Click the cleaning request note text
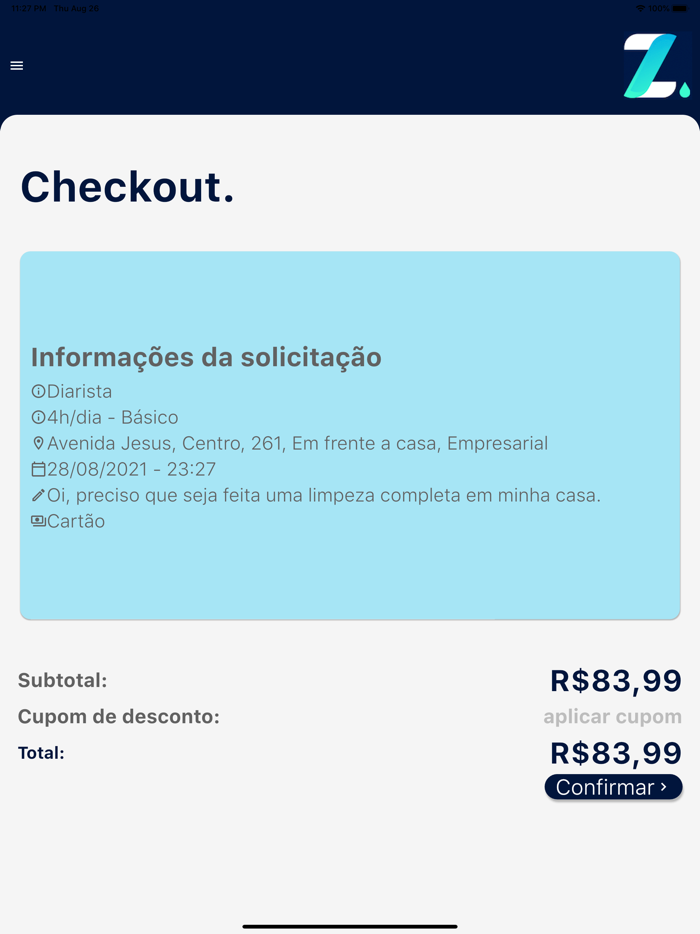Viewport: 700px width, 934px height. pos(323,495)
